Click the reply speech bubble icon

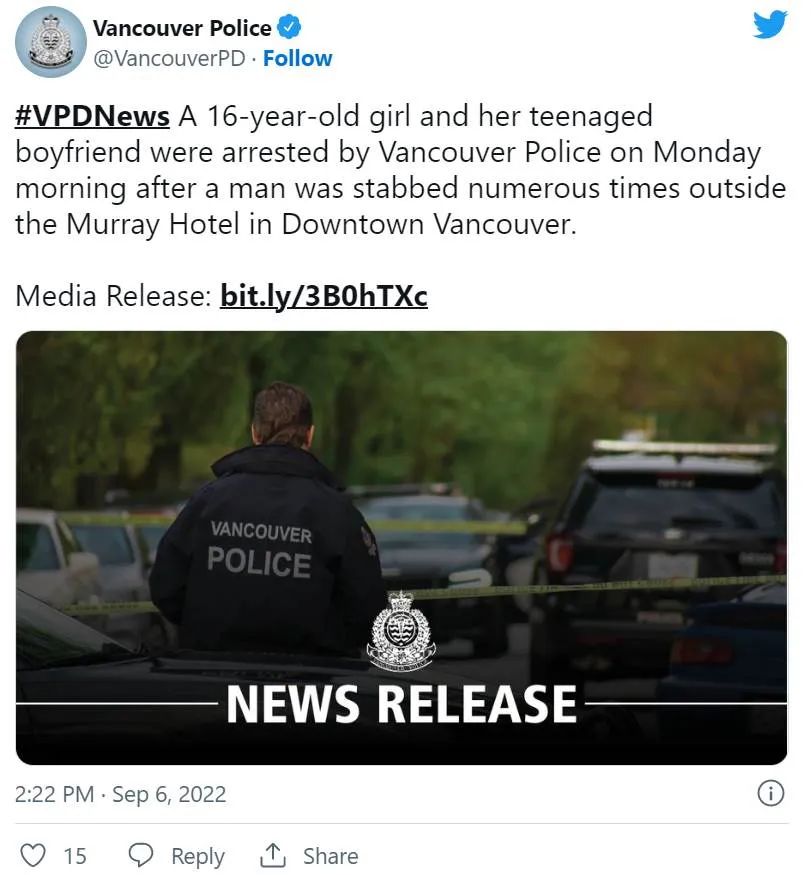pyautogui.click(x=140, y=855)
